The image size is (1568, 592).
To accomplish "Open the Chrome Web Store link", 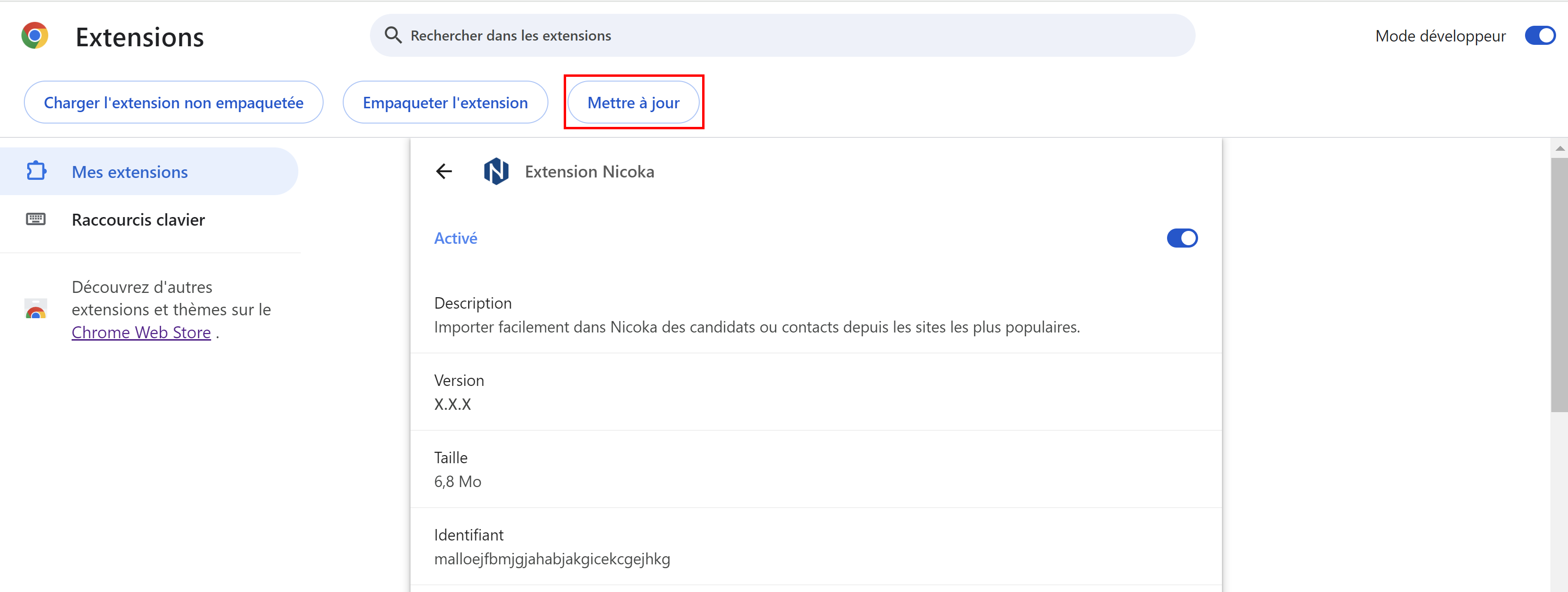I will (141, 333).
